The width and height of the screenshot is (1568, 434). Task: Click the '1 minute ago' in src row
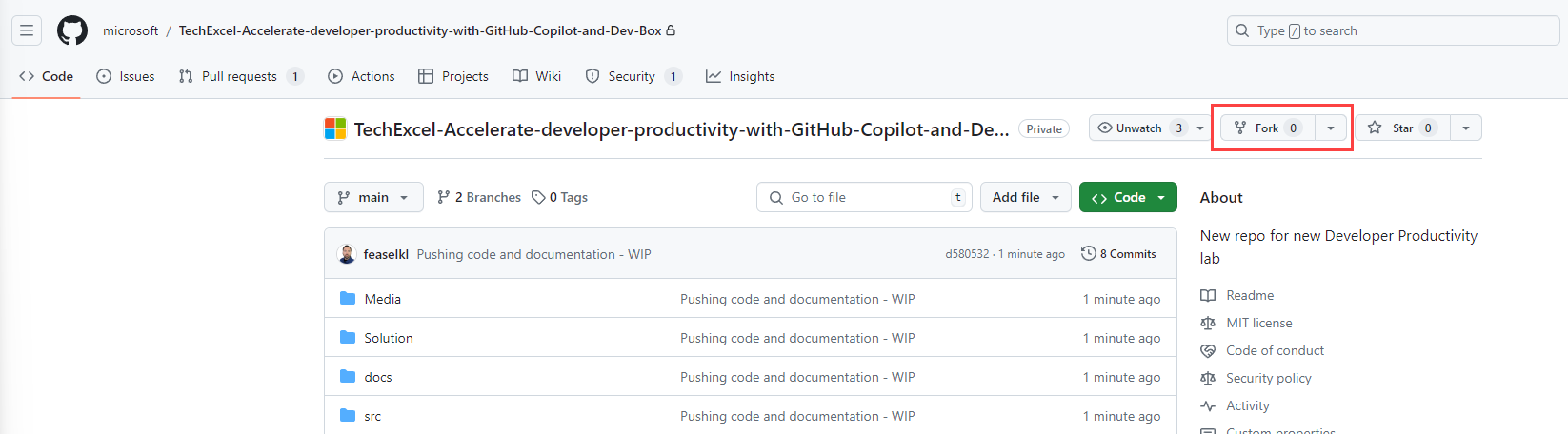1121,416
